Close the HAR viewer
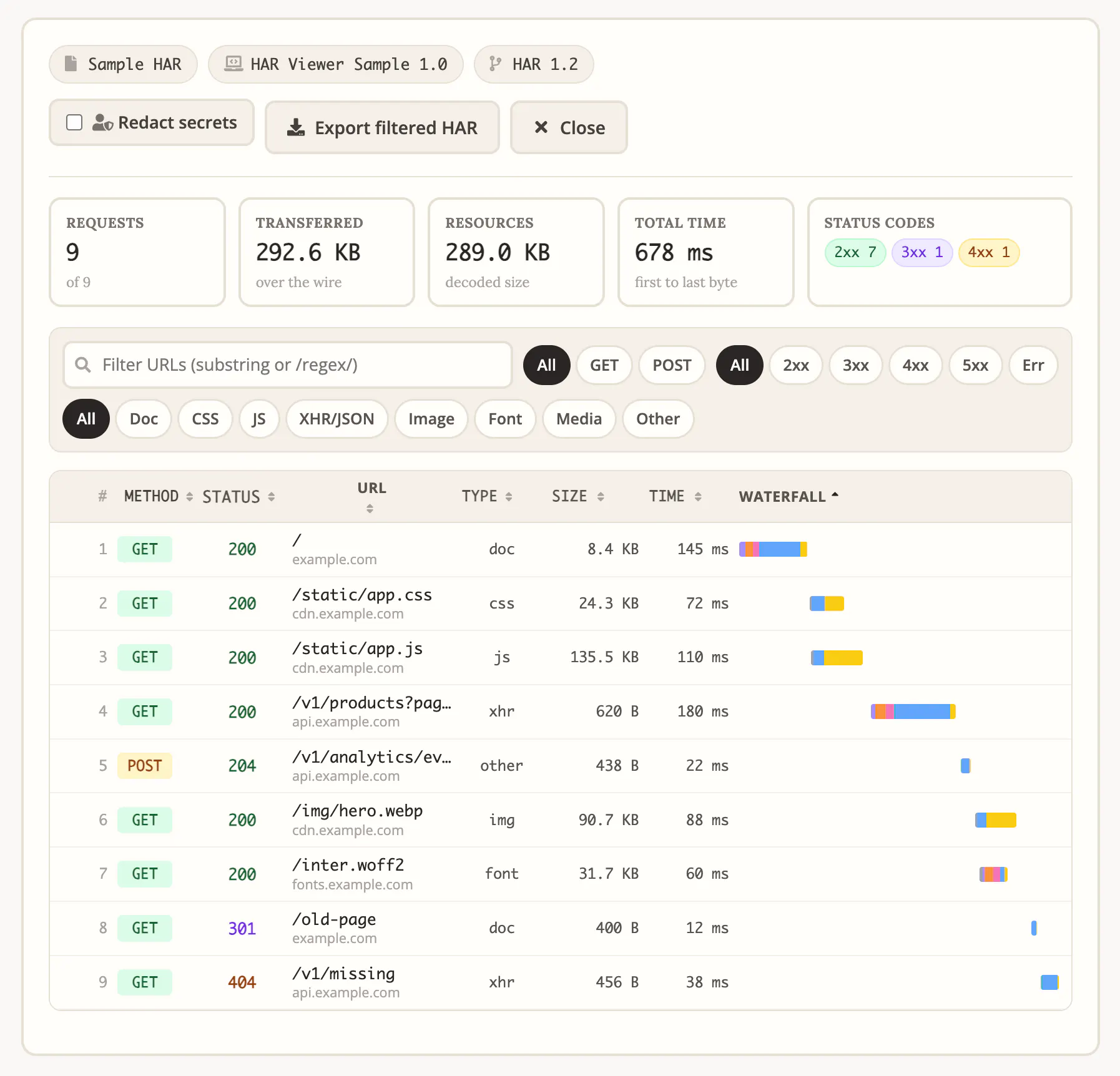 point(569,127)
